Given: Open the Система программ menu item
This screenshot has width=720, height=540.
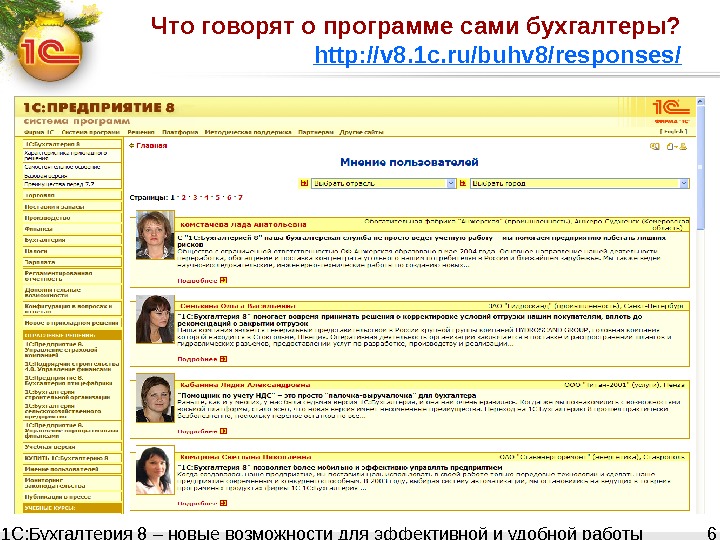Looking at the screenshot, I should click(90, 132).
